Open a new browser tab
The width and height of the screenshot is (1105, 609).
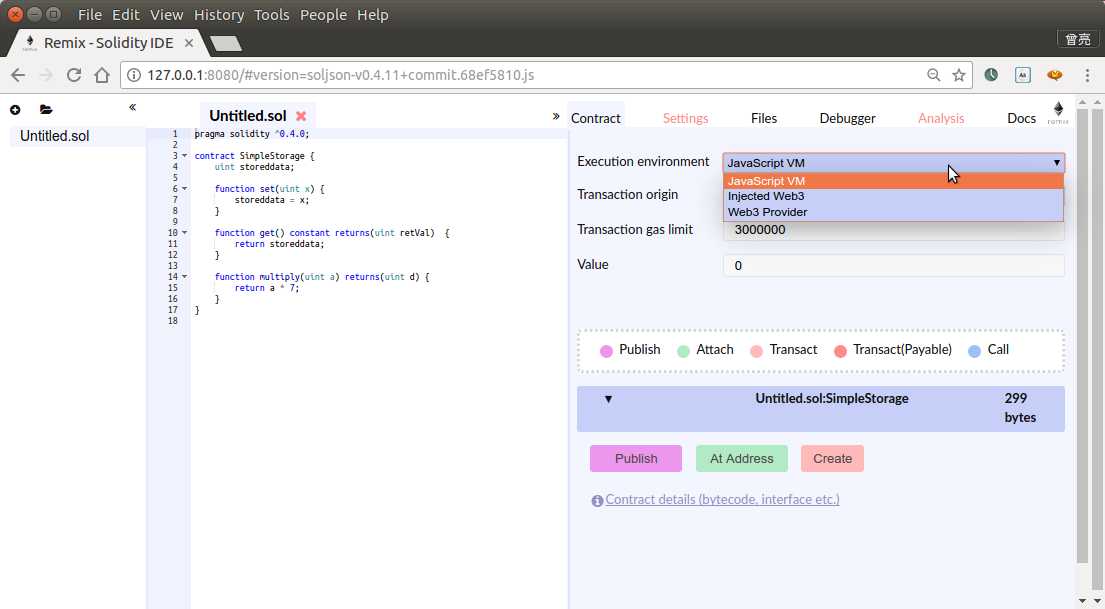pos(226,44)
